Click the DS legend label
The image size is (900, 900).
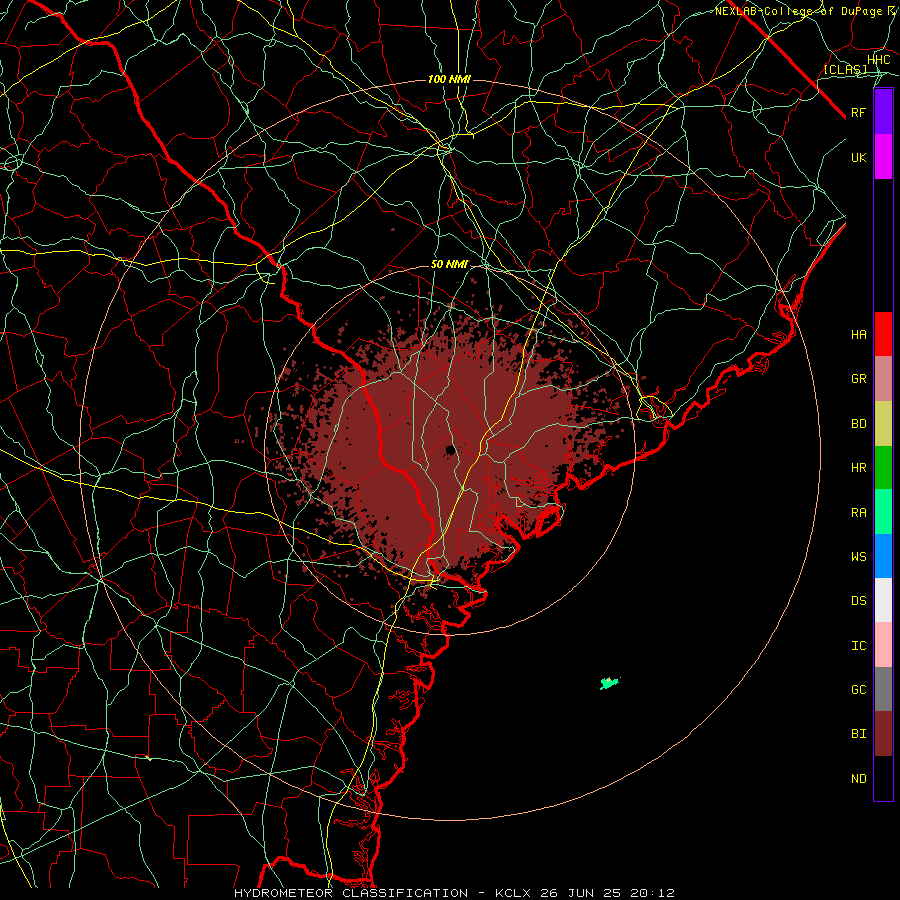coord(858,601)
